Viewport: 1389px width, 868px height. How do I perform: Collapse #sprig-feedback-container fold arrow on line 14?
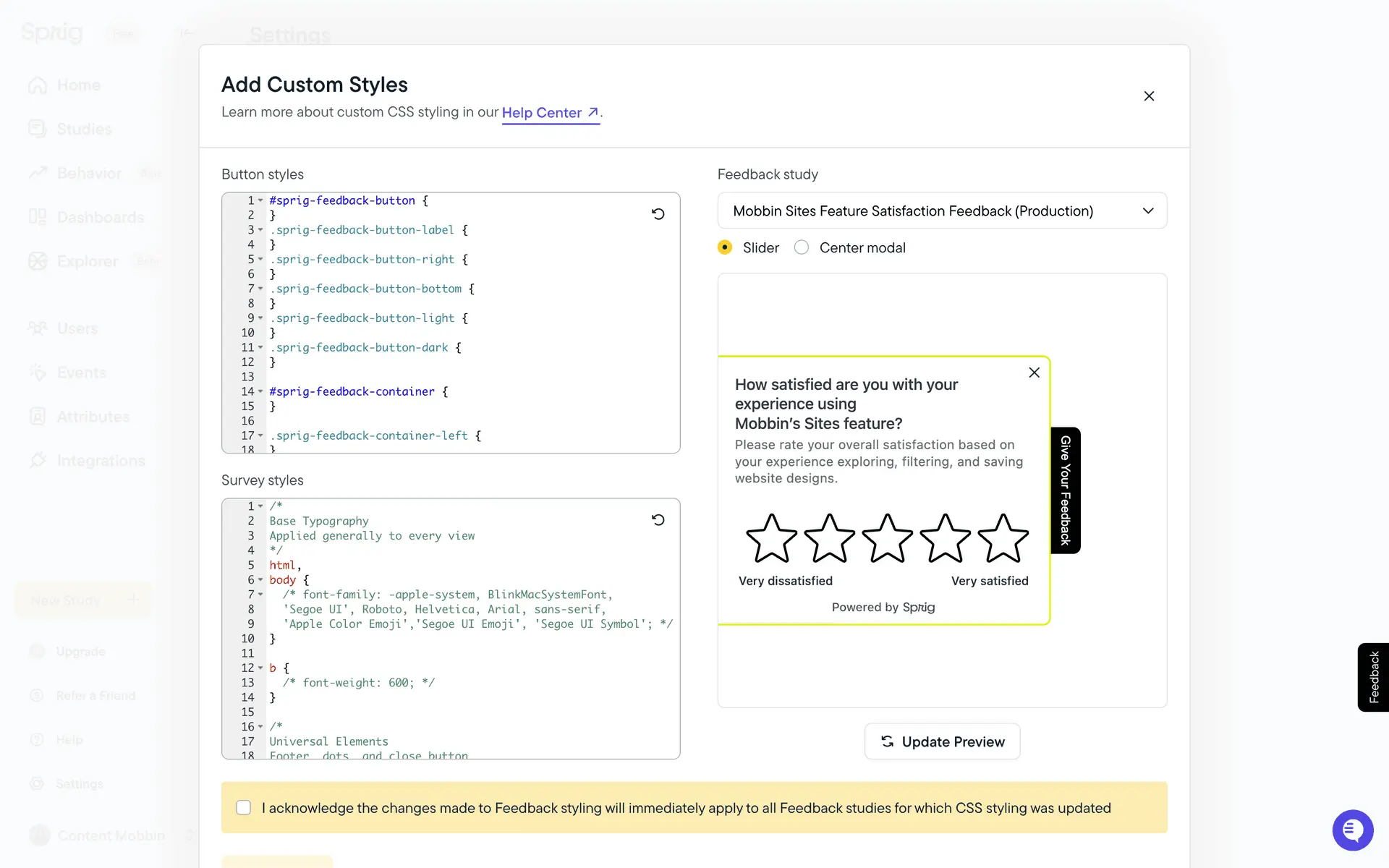click(260, 391)
